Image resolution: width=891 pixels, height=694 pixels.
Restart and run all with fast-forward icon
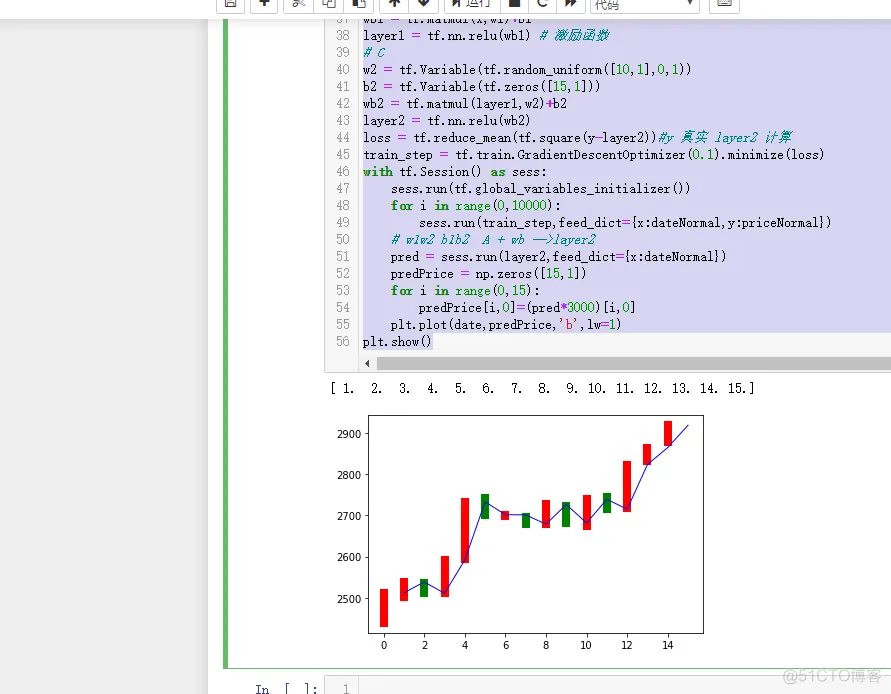571,4
